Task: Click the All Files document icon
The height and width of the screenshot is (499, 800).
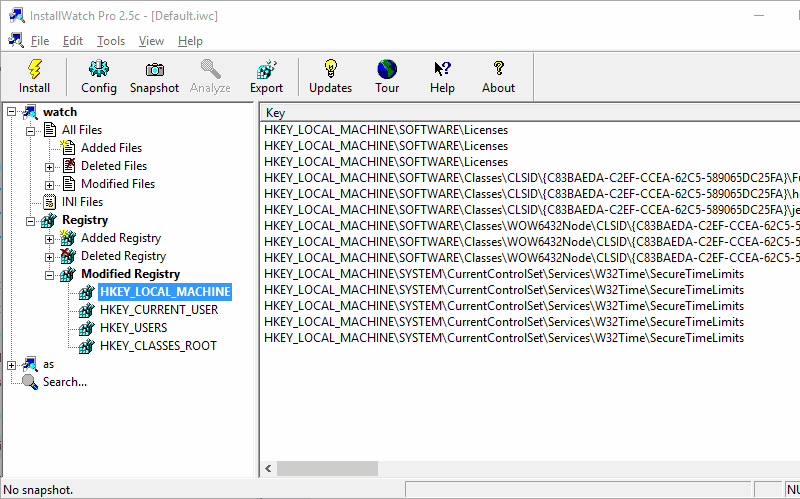Action: tap(49, 130)
